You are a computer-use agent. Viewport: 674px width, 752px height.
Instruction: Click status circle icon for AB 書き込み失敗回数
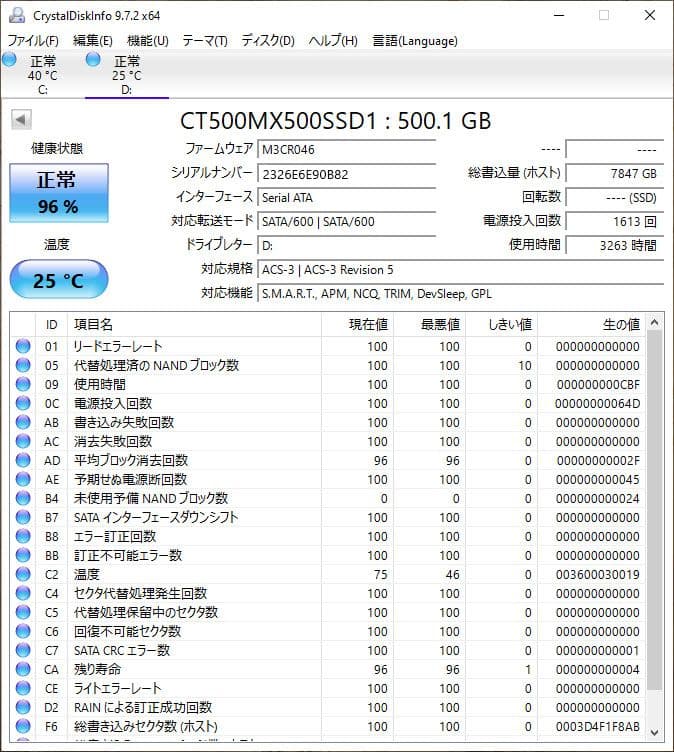tap(23, 422)
